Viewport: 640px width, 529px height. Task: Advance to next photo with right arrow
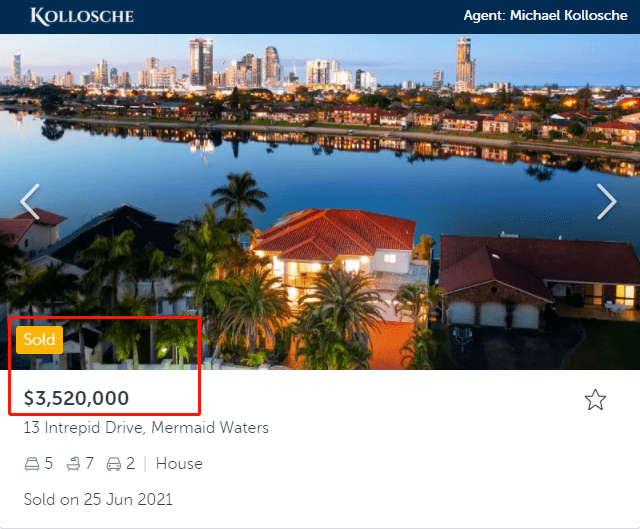(x=607, y=202)
